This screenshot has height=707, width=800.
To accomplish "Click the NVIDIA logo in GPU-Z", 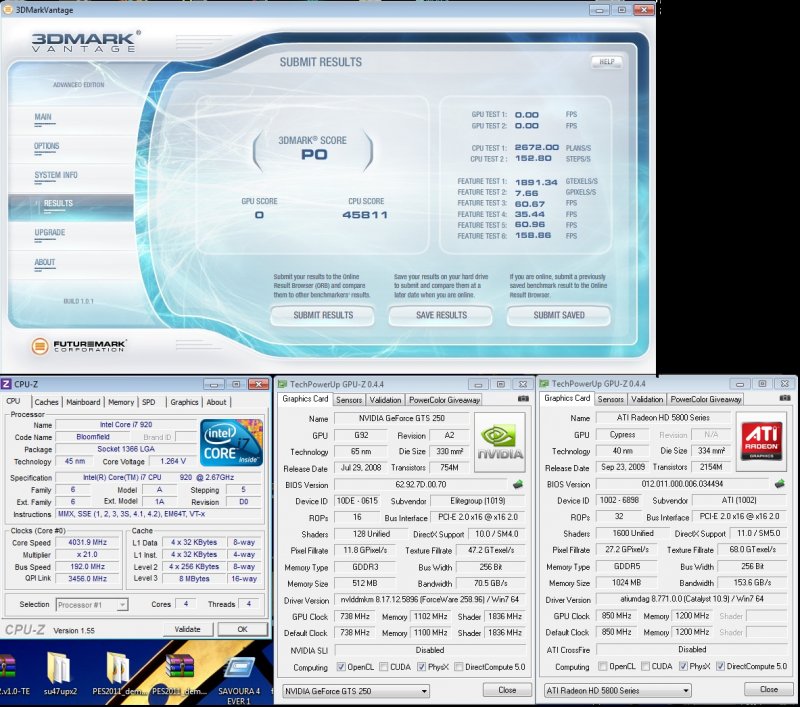I will pos(499,443).
